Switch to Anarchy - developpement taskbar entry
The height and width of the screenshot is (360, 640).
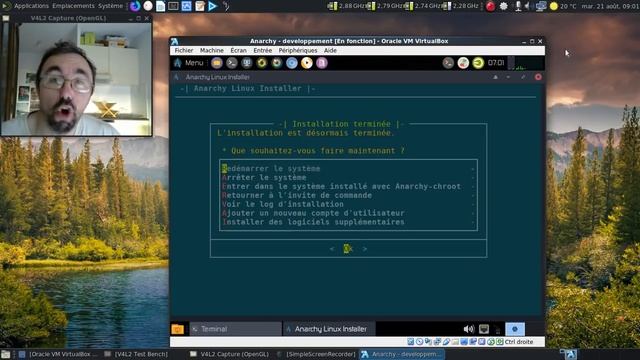(x=402, y=354)
